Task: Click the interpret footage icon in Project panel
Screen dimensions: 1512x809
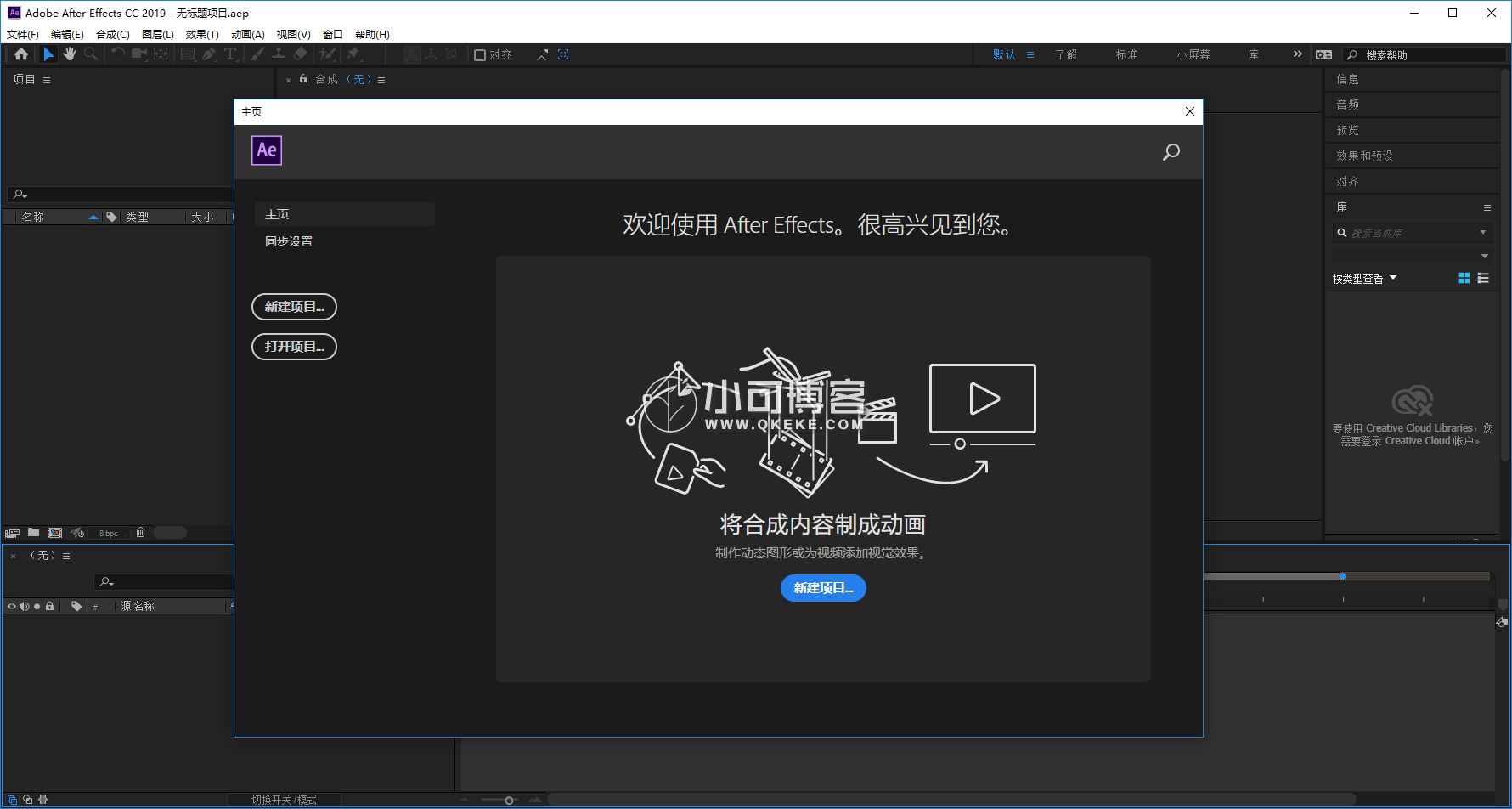Action: (13, 533)
